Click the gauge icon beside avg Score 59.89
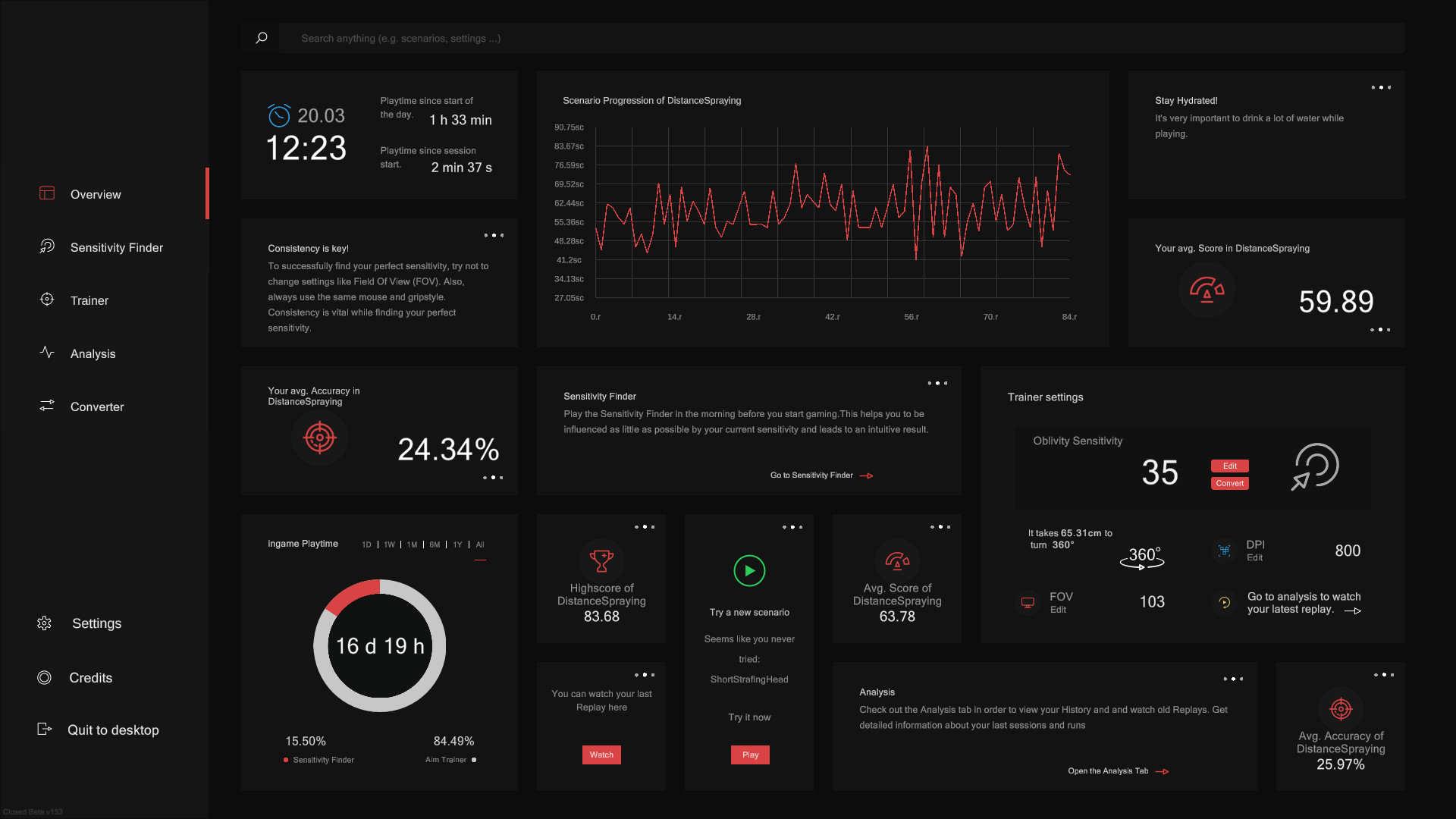 click(1207, 290)
